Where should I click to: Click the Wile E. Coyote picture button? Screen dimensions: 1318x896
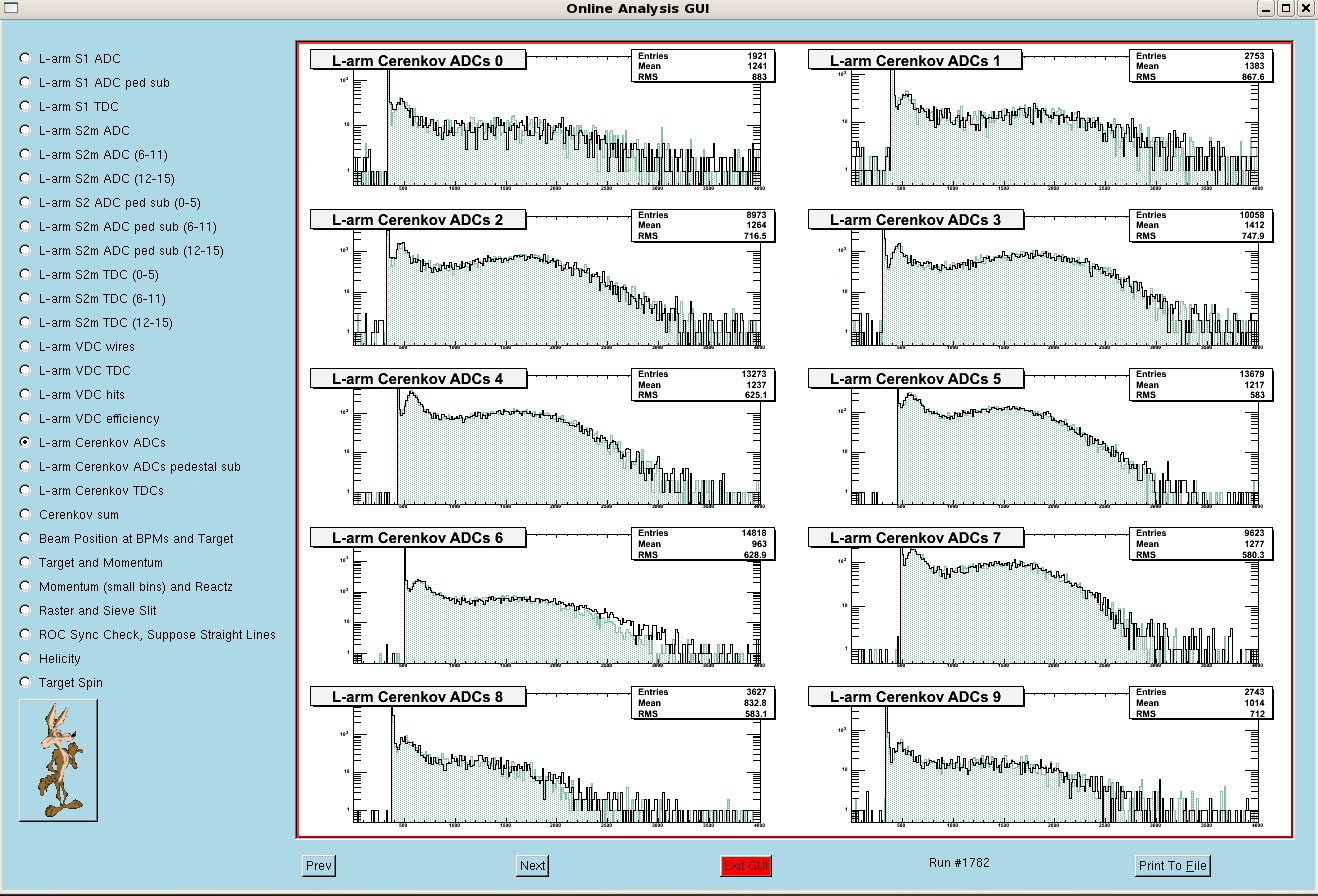pyautogui.click(x=58, y=760)
